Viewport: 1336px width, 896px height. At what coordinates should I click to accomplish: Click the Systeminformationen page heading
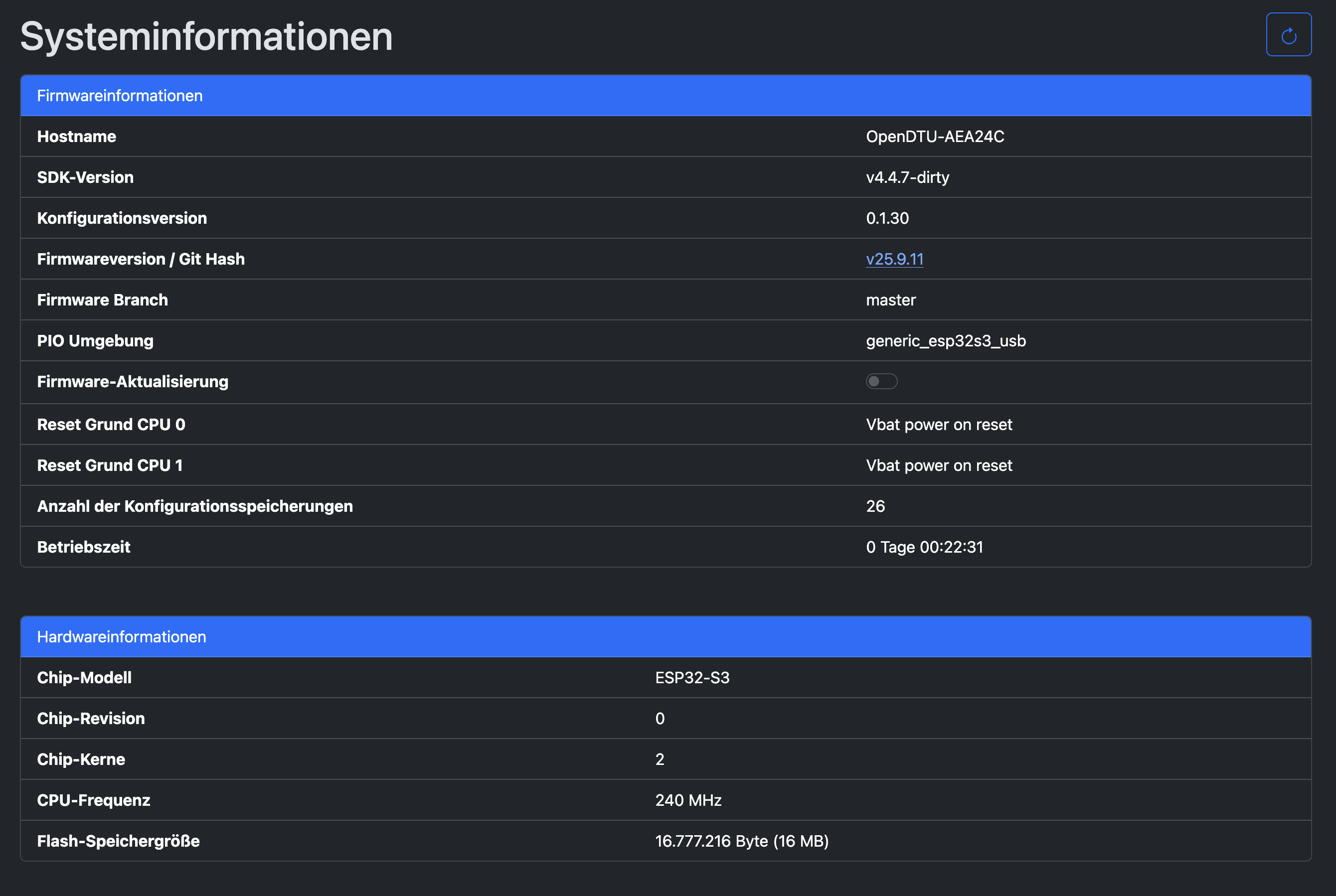[206, 36]
